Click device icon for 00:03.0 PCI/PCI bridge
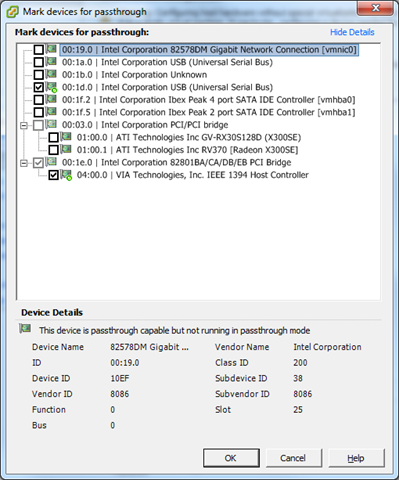The height and width of the screenshot is (480, 399). 51,125
